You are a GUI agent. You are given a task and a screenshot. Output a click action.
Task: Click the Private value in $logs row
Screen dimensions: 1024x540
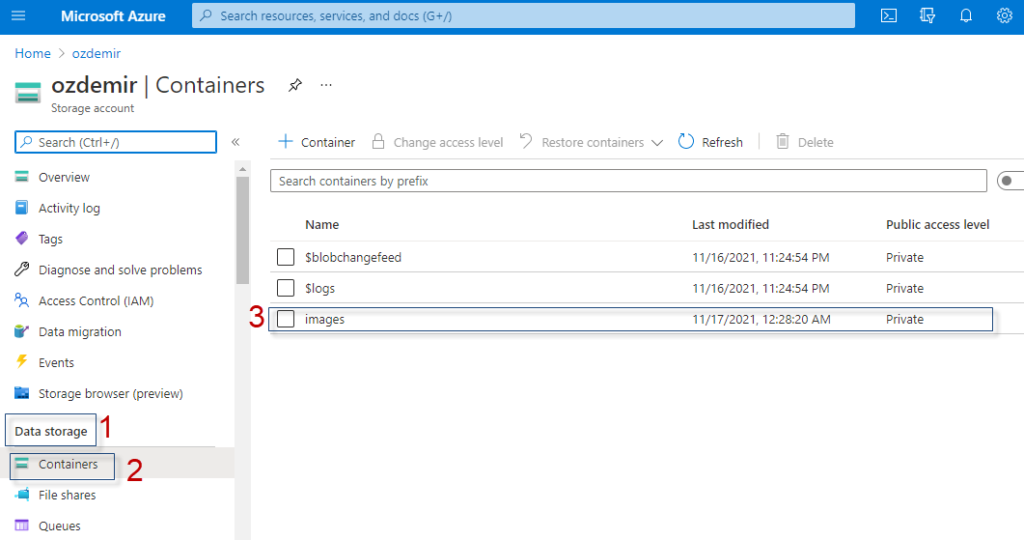point(904,288)
